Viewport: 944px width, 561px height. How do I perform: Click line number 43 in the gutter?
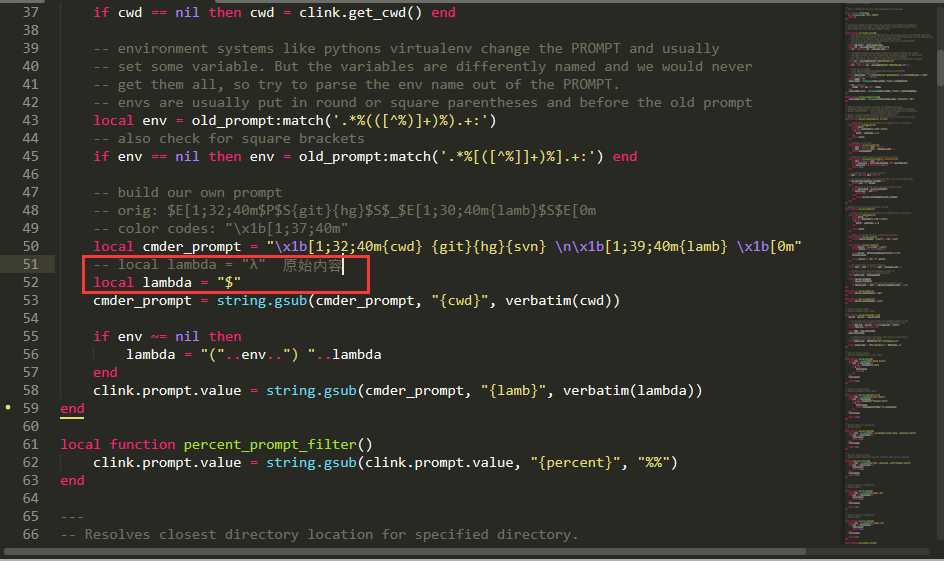tap(31, 120)
